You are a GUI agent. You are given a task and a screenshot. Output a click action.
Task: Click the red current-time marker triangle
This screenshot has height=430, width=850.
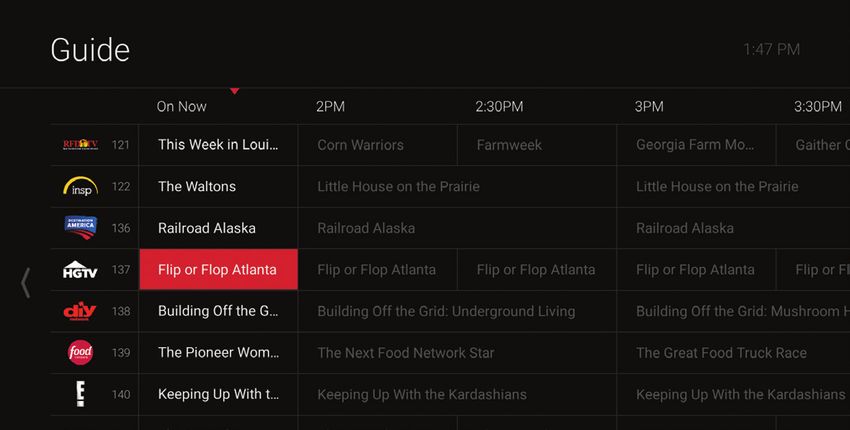point(235,91)
